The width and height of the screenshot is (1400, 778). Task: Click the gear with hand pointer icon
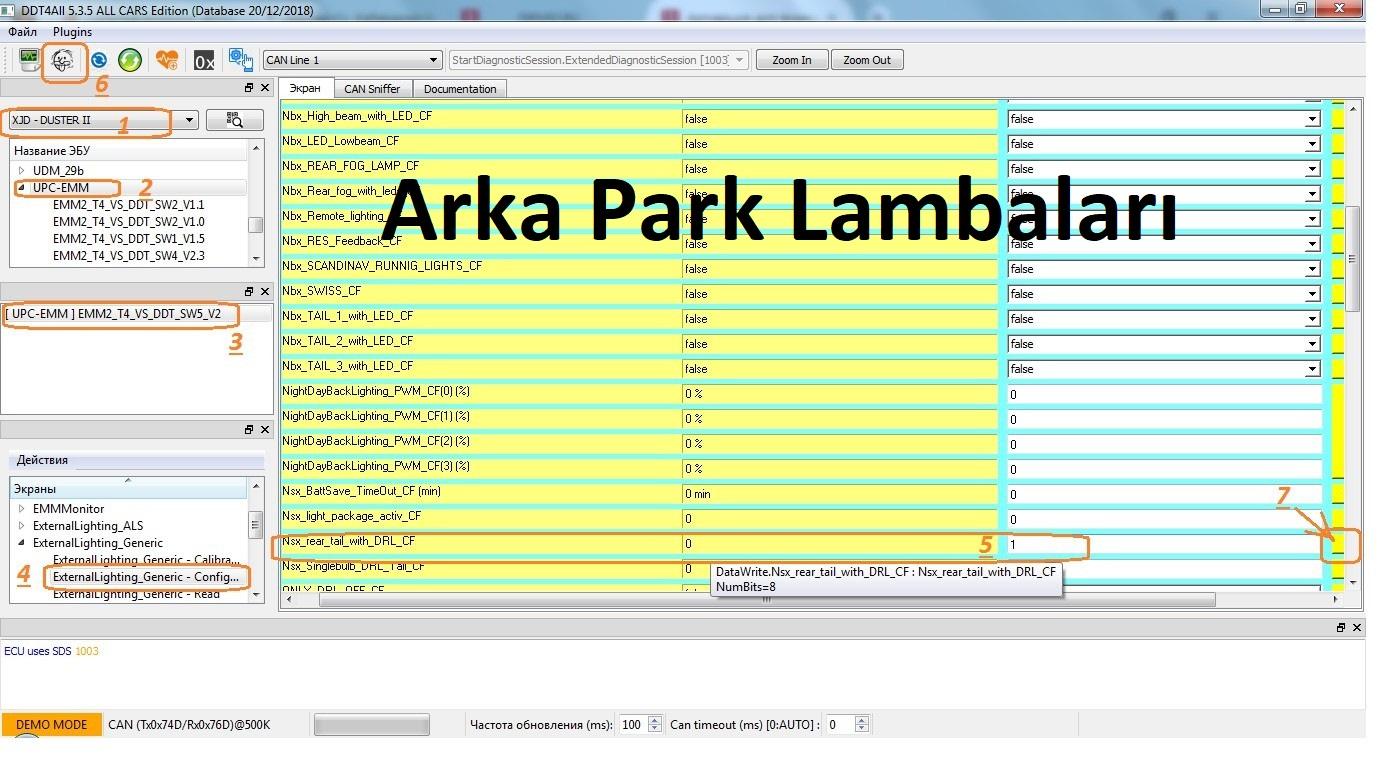click(x=240, y=60)
